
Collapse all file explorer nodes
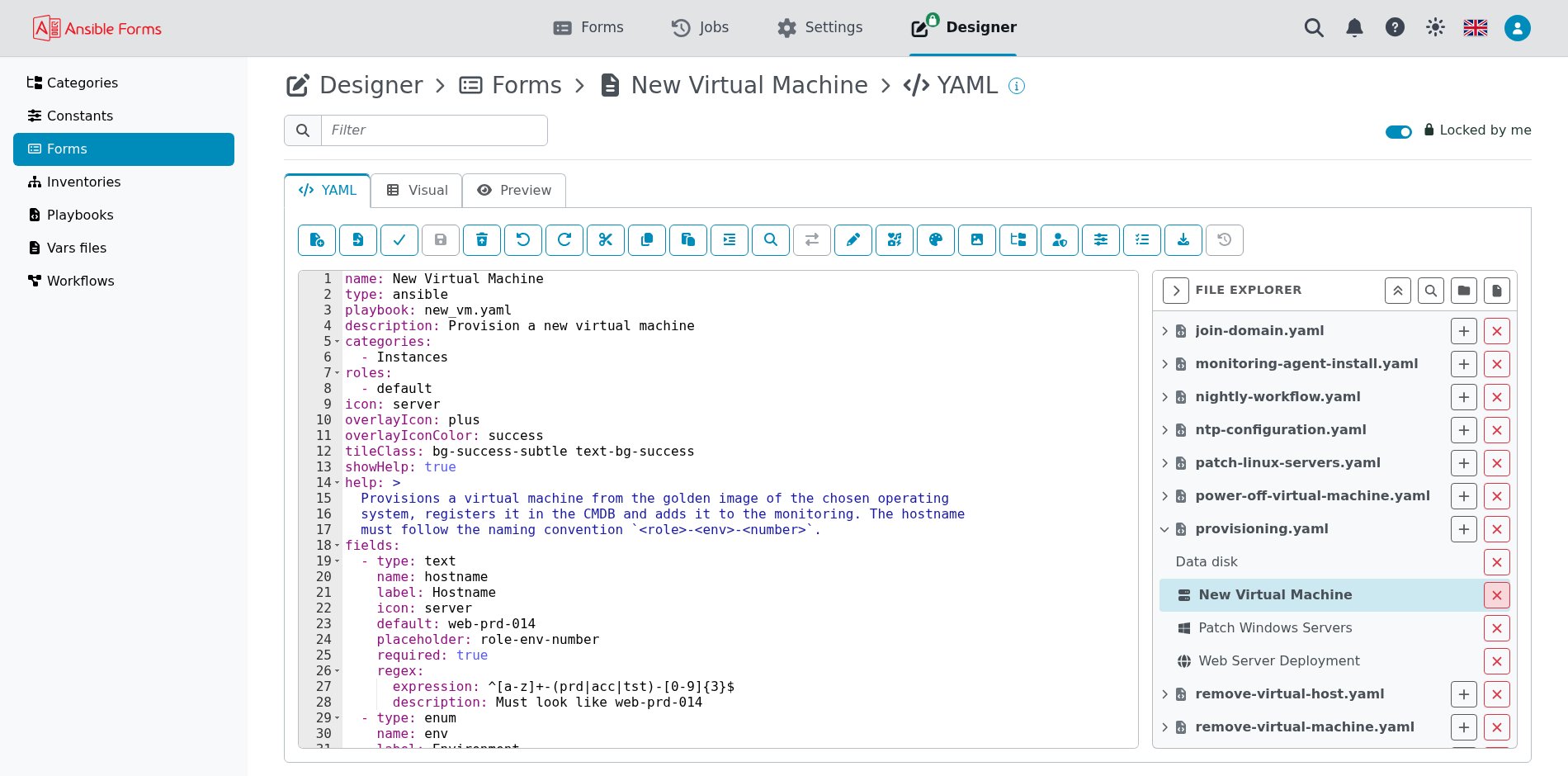1398,291
